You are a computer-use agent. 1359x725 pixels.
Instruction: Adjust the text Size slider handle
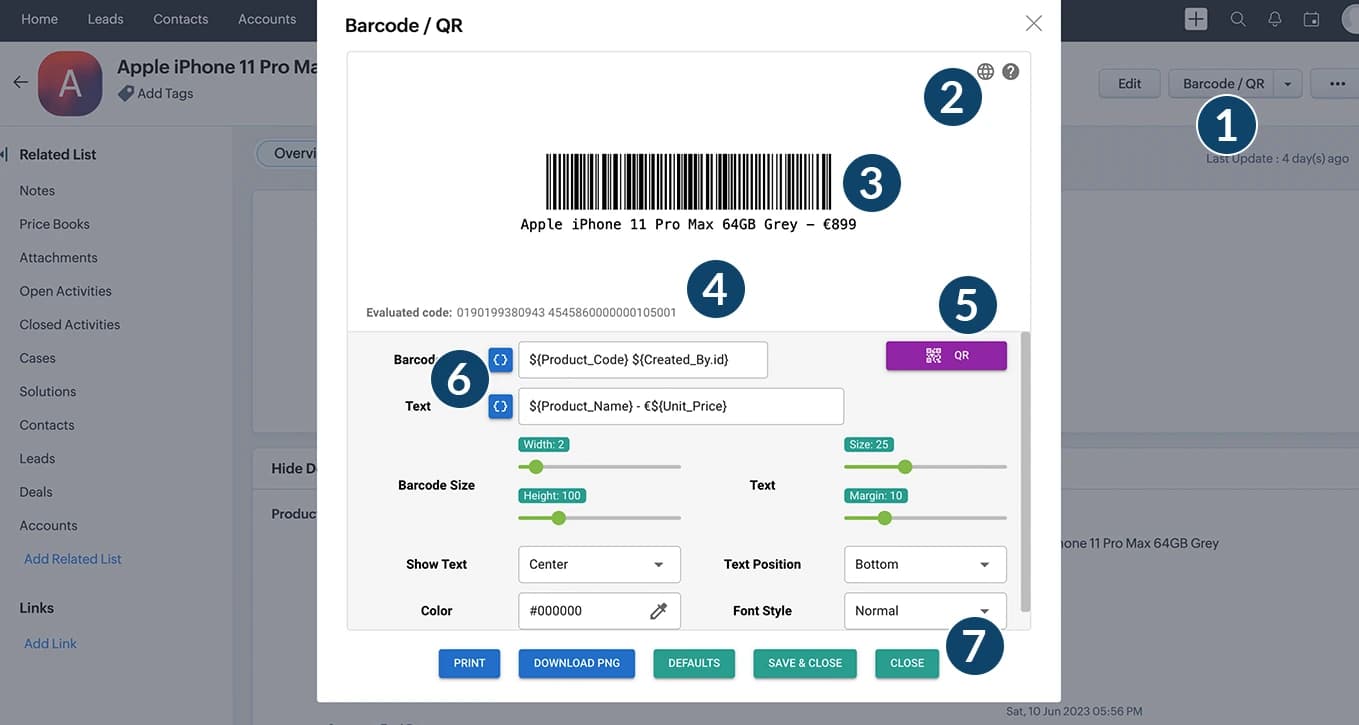pyautogui.click(x=905, y=466)
